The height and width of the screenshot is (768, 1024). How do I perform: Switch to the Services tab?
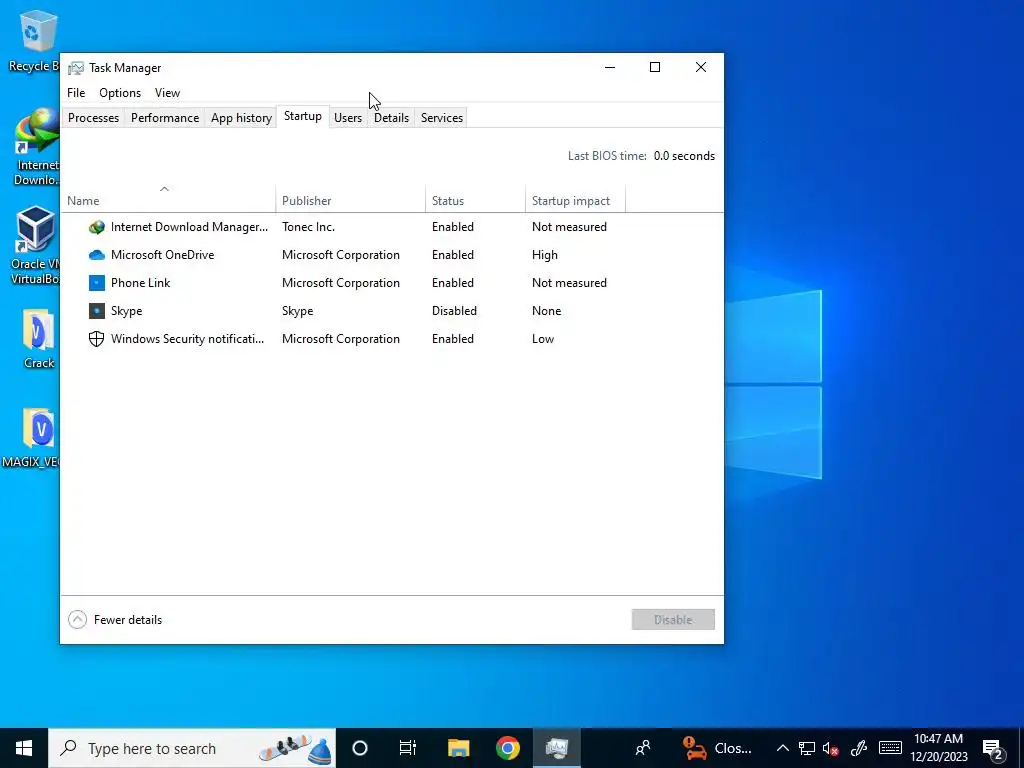[x=441, y=118]
